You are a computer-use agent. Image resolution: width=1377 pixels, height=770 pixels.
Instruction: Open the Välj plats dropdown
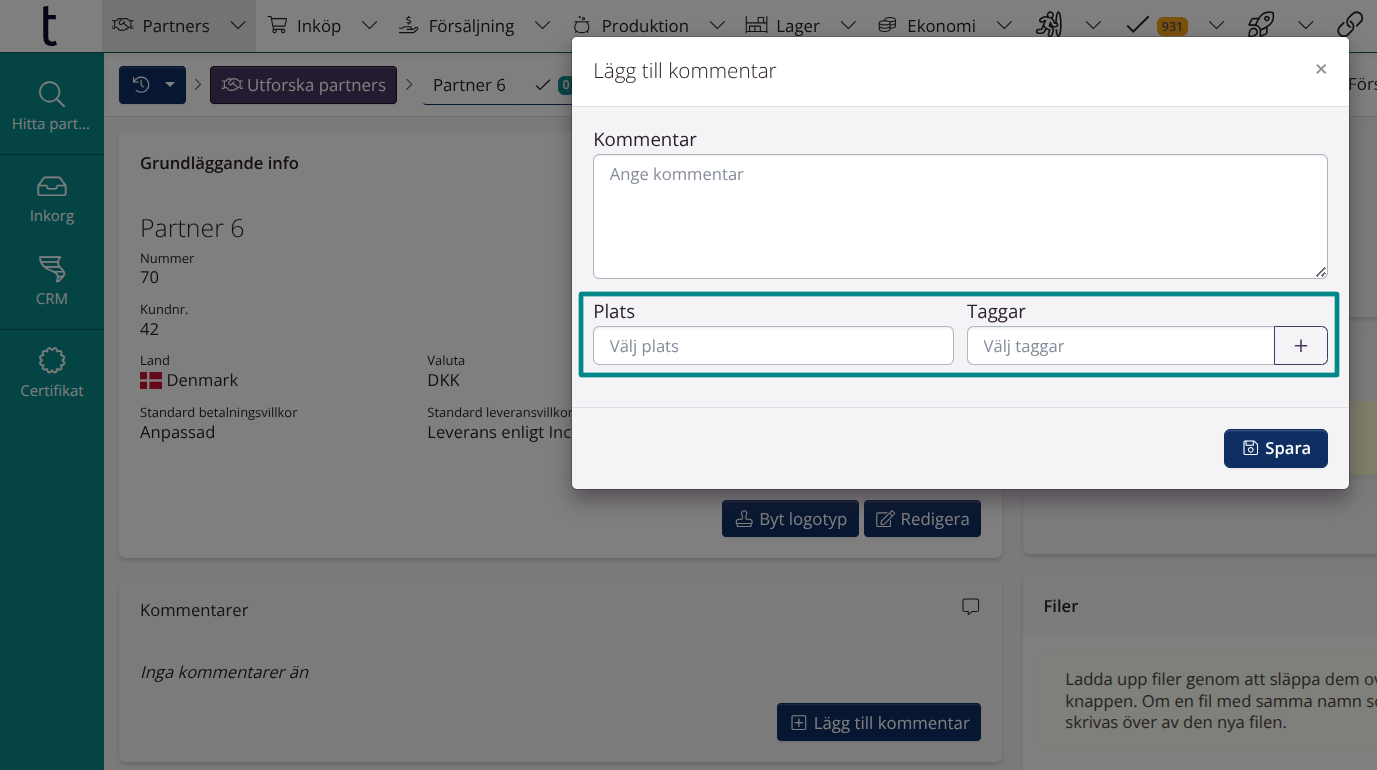click(x=772, y=345)
